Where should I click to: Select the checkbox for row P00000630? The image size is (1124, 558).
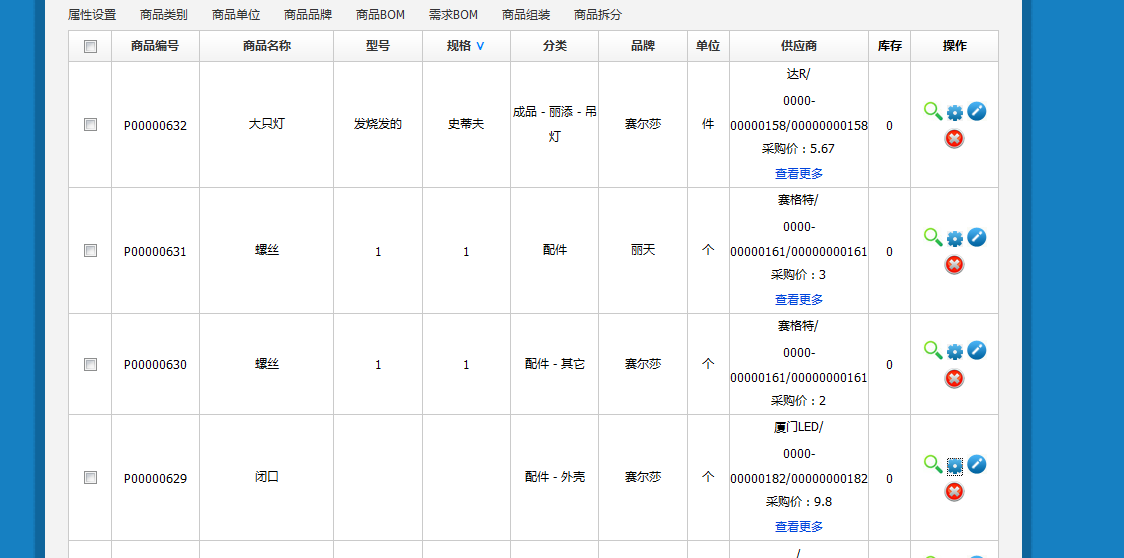tap(90, 365)
